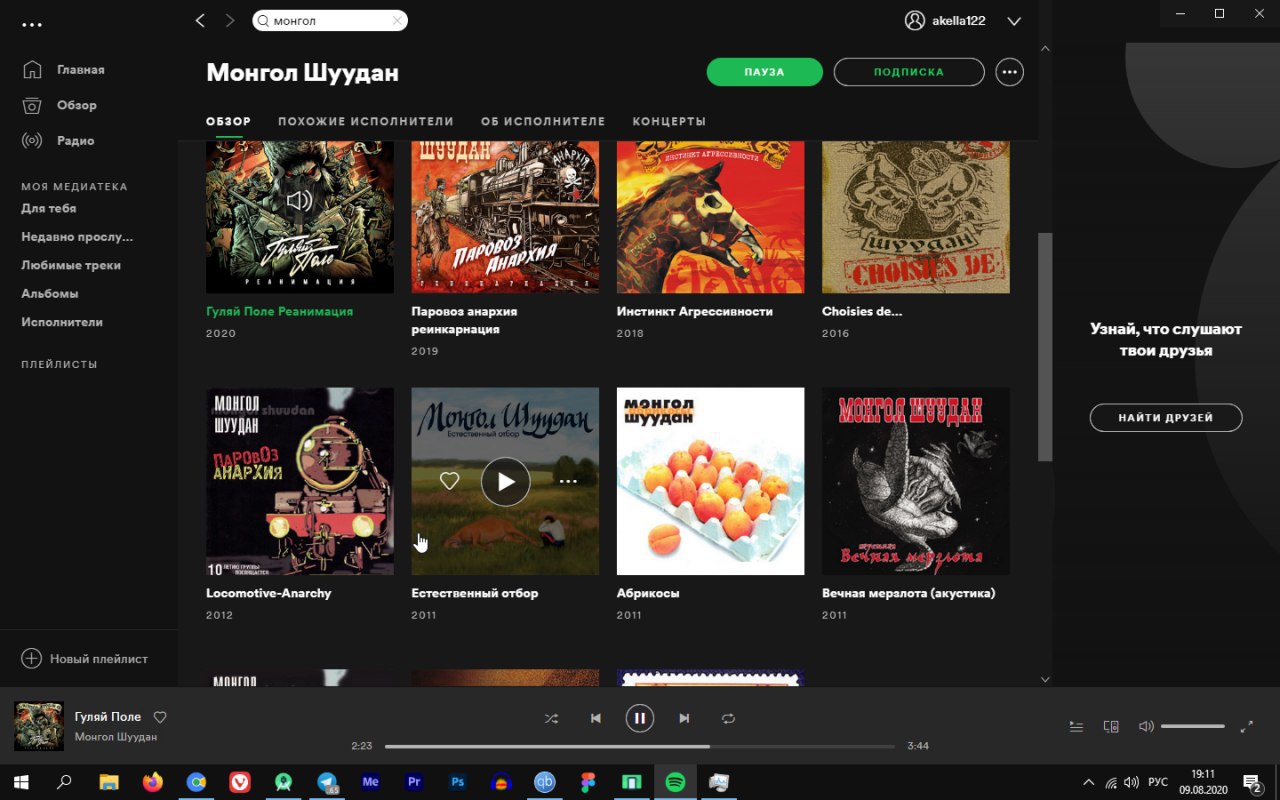This screenshot has height=800, width=1280.
Task: Open the Locomotive-Anarchy album cover
Action: tap(299, 481)
